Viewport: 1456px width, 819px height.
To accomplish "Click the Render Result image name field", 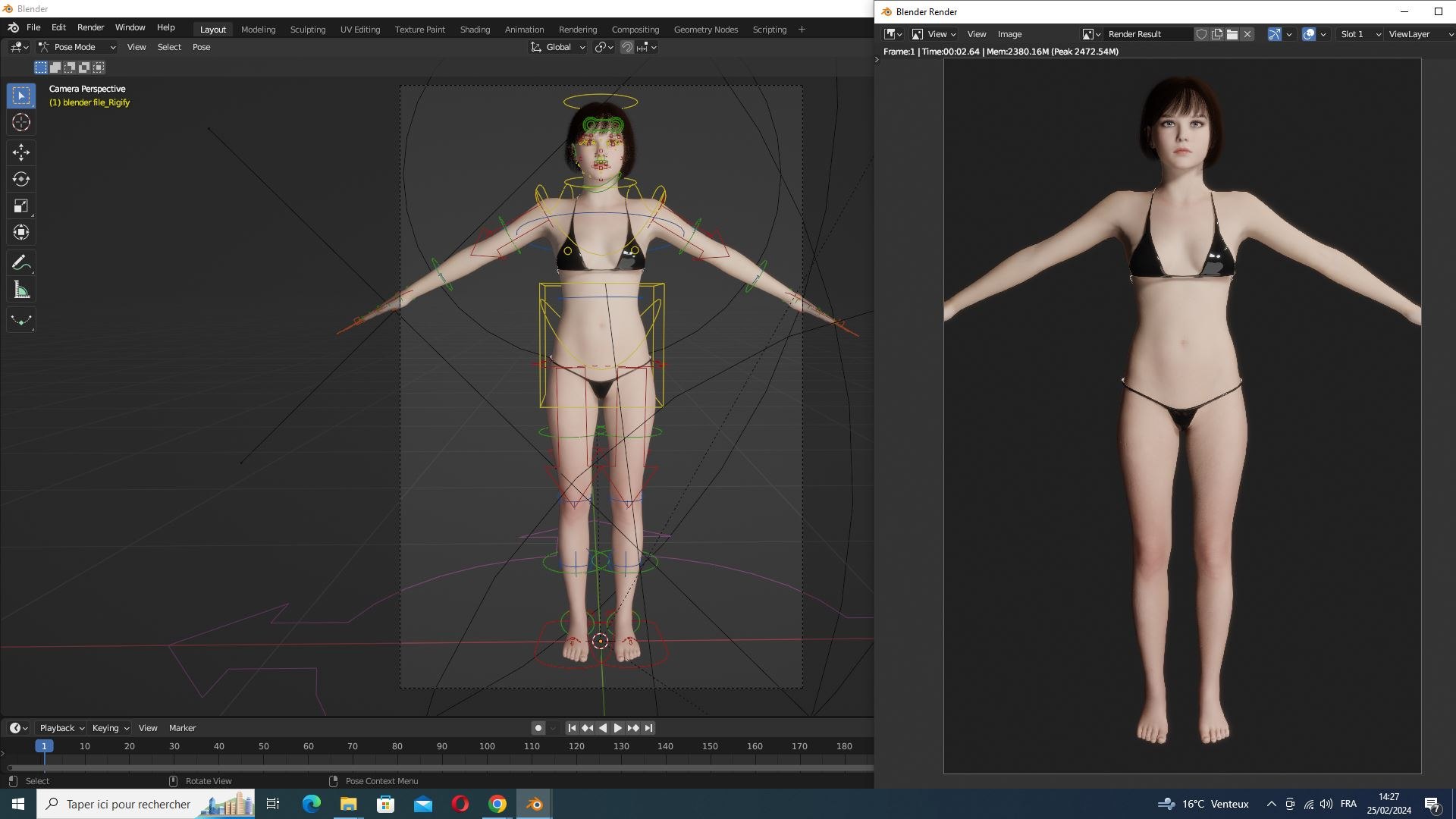I will (x=1147, y=34).
